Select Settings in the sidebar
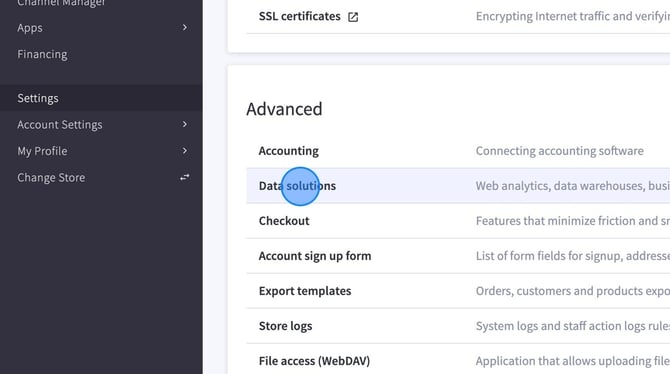Image resolution: width=670 pixels, height=374 pixels. tap(38, 98)
